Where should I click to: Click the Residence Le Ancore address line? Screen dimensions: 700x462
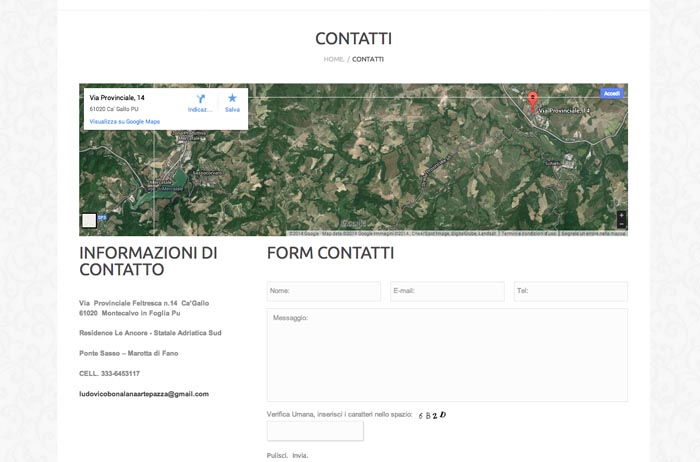[150, 333]
